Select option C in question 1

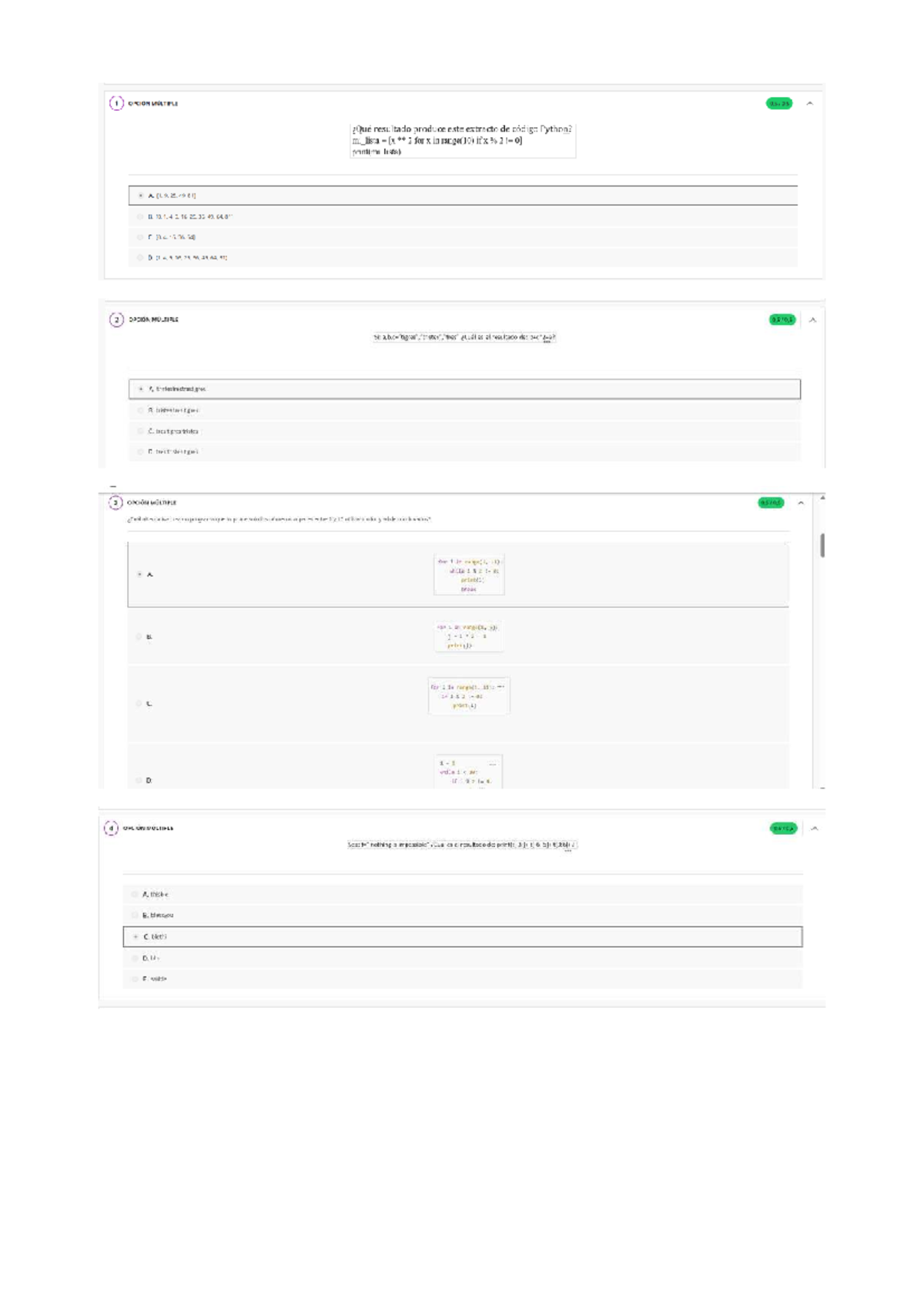[x=463, y=237]
